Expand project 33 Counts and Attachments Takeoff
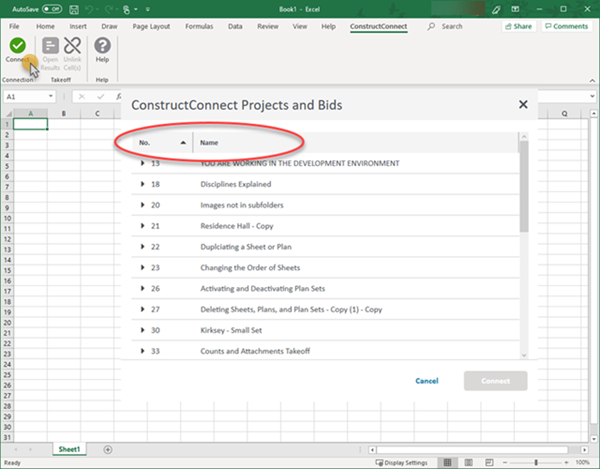The height and width of the screenshot is (469, 600). point(142,351)
